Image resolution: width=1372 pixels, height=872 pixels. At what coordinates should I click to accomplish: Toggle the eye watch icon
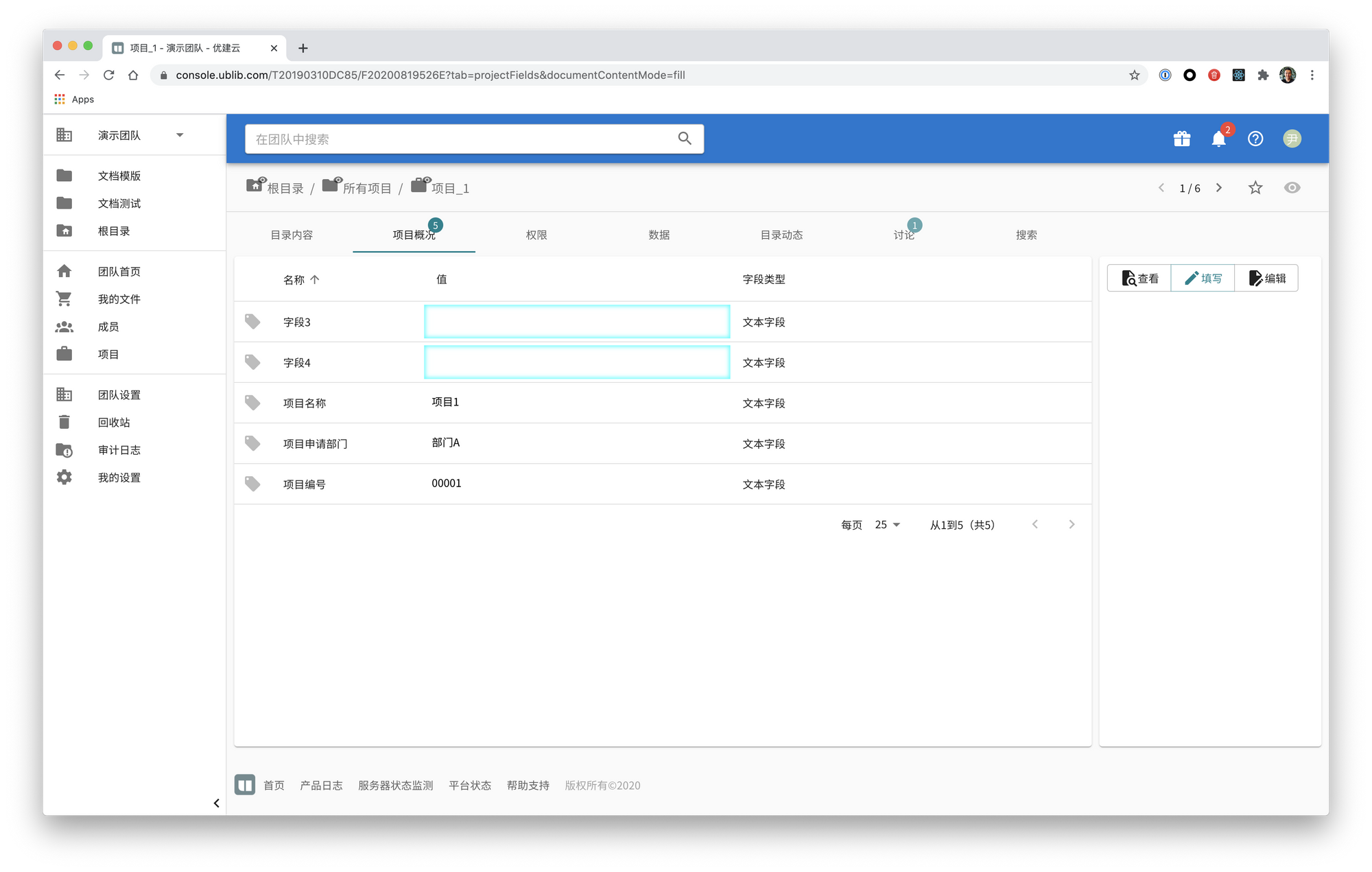(x=1292, y=188)
